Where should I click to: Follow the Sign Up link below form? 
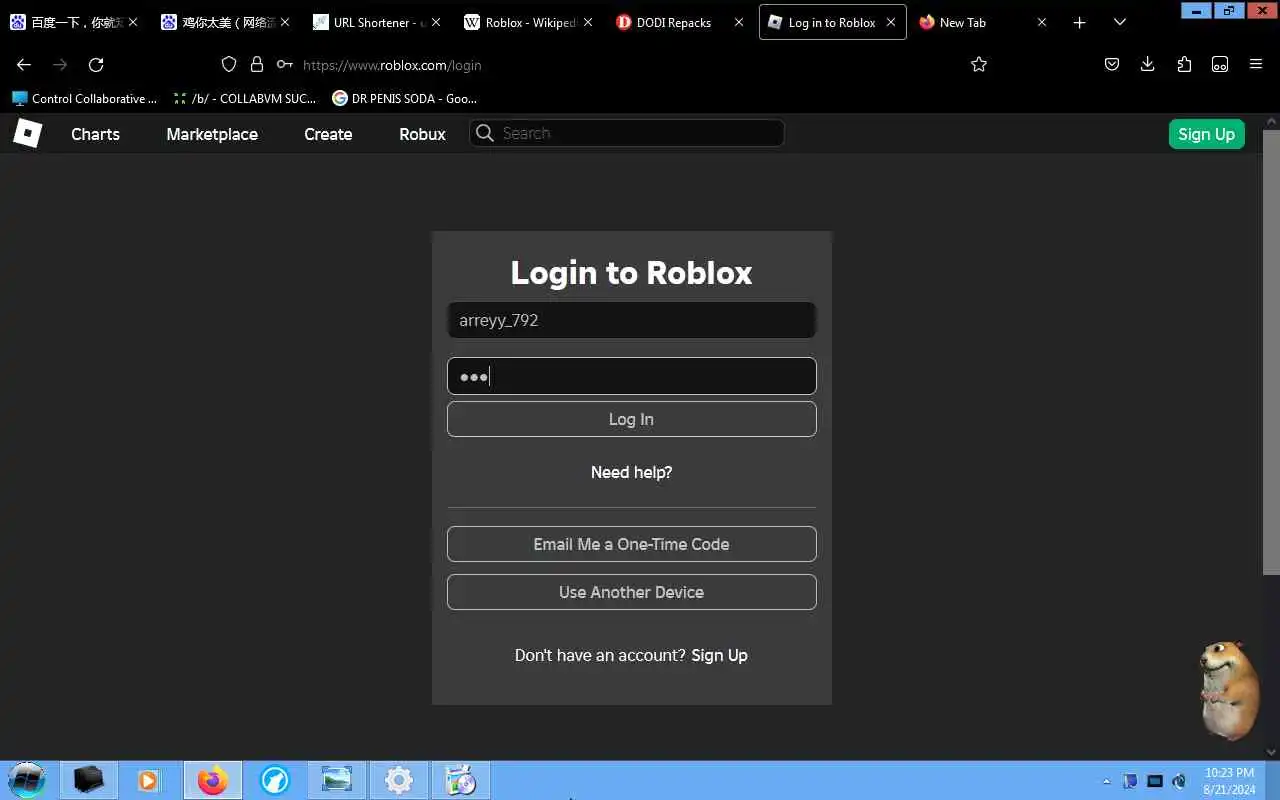point(719,655)
